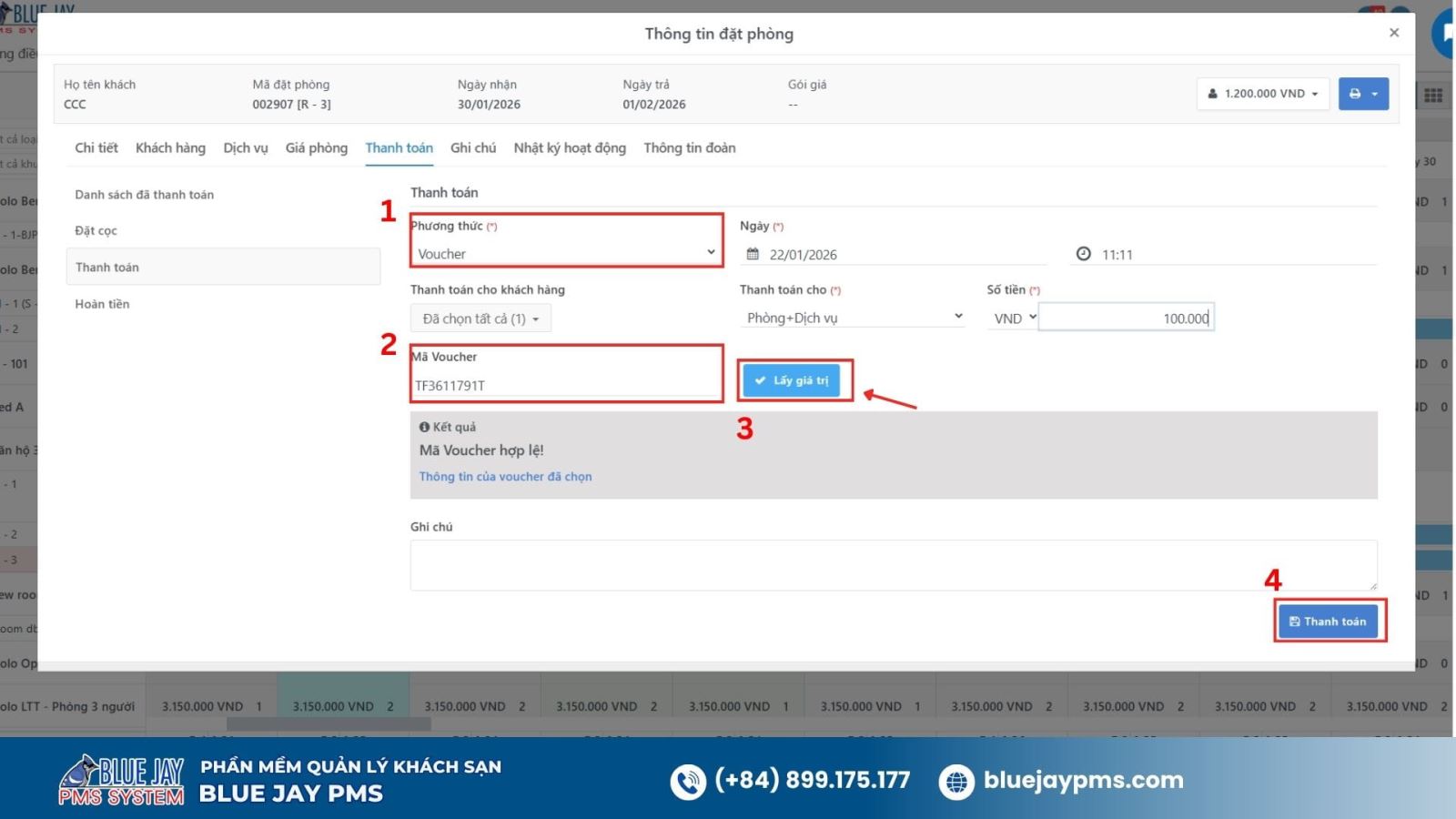This screenshot has width=1456, height=819.
Task: Open the Nhật ký hoạt động tab
Action: click(x=570, y=147)
